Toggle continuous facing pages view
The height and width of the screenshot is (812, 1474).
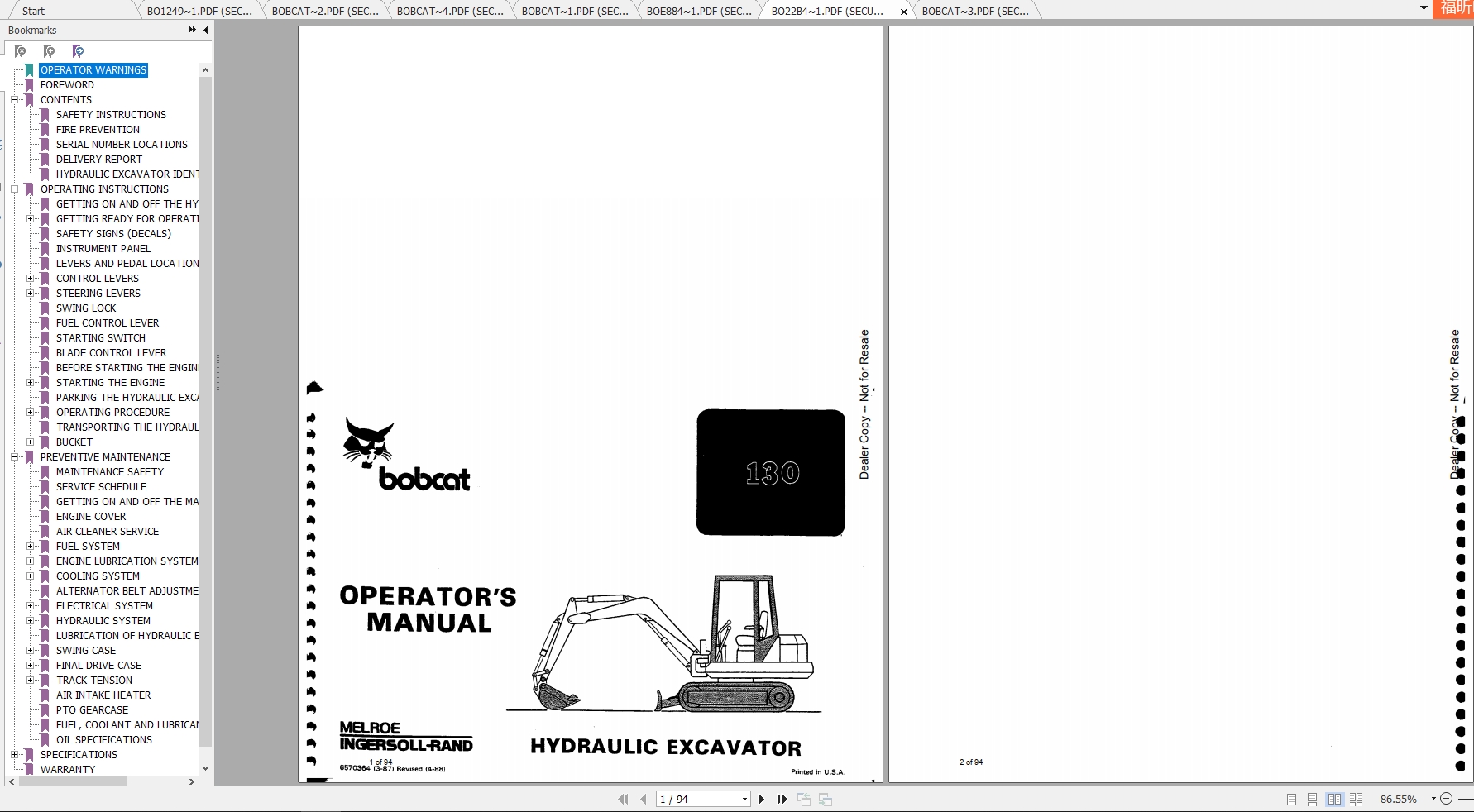[1356, 799]
